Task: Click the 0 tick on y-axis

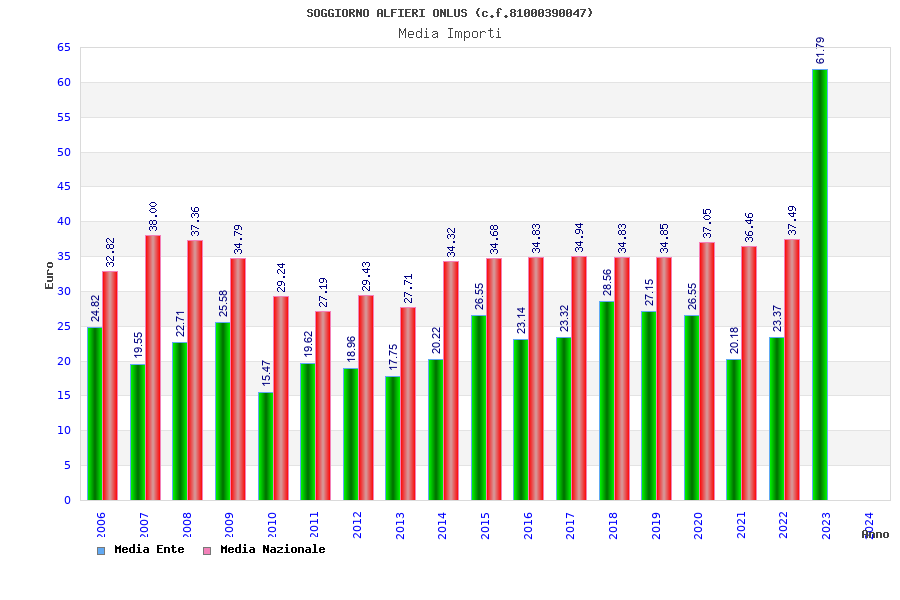Action: coord(68,500)
